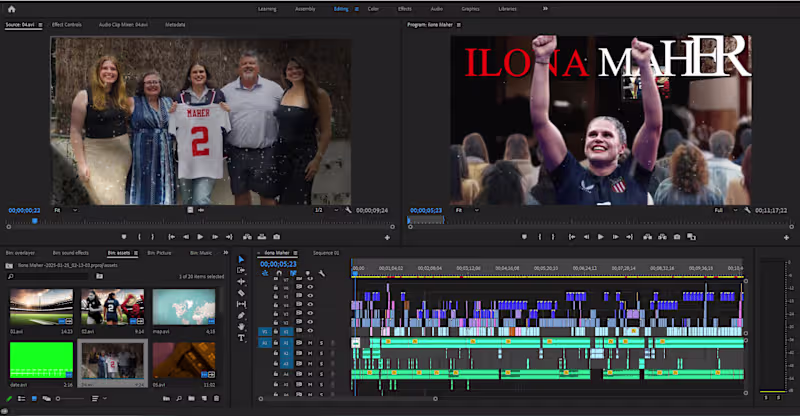Mute audio track A1

pos(310,343)
